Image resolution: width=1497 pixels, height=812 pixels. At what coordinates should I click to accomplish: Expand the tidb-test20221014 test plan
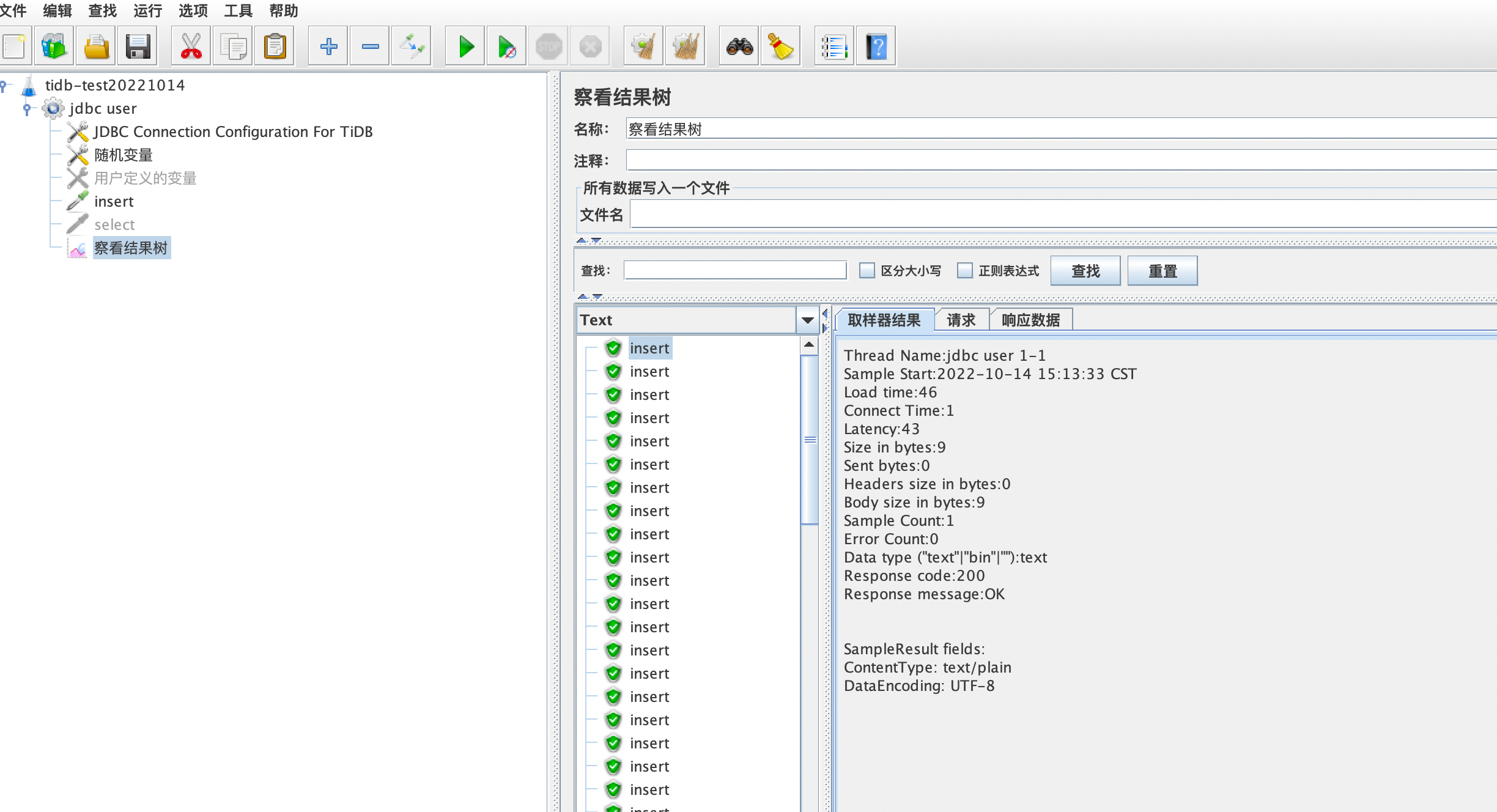8,84
